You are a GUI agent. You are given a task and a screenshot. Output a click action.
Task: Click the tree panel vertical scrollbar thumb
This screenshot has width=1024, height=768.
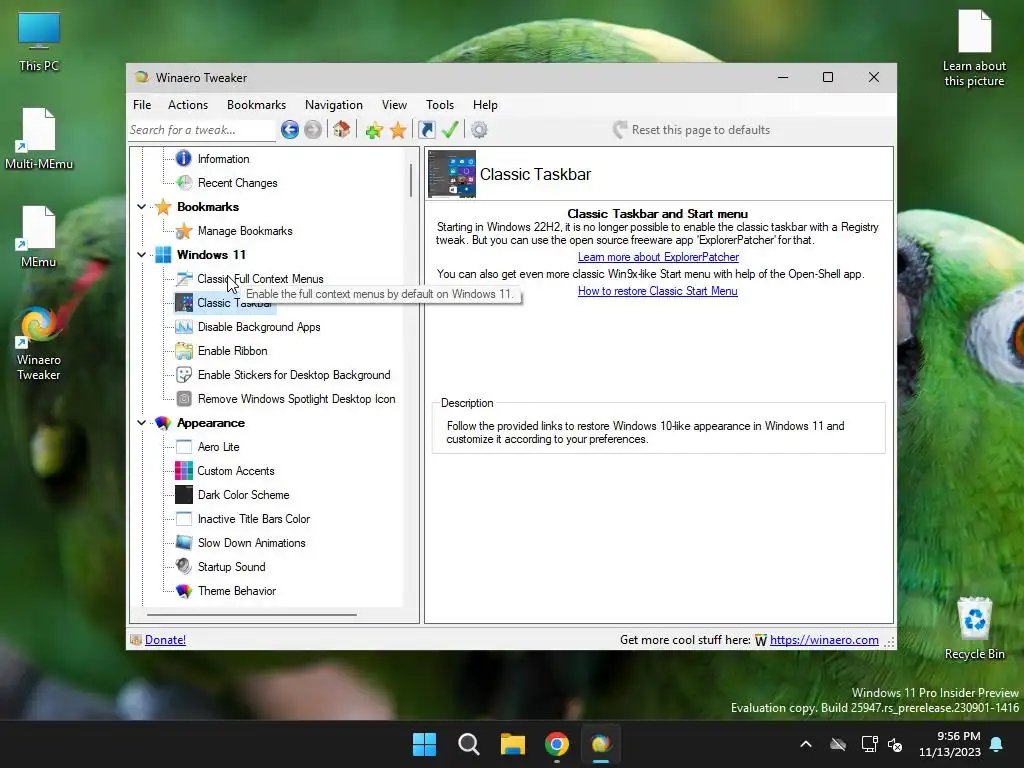[411, 180]
